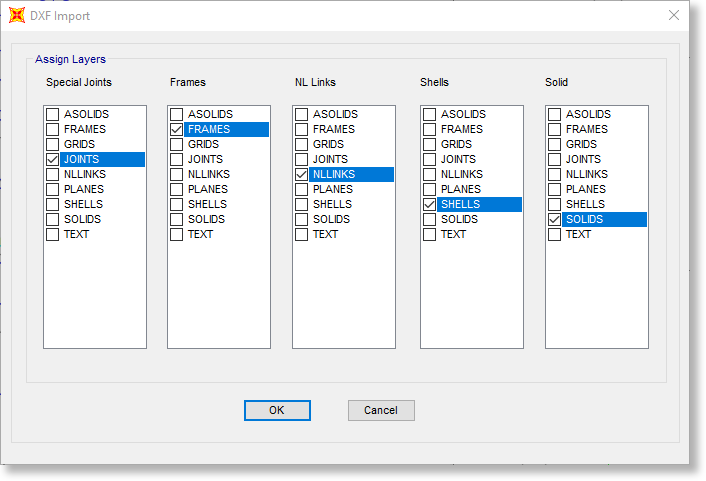Screen dimensions: 706x481
Task: Click the DXF Import title bar app icon
Action: click(x=17, y=16)
